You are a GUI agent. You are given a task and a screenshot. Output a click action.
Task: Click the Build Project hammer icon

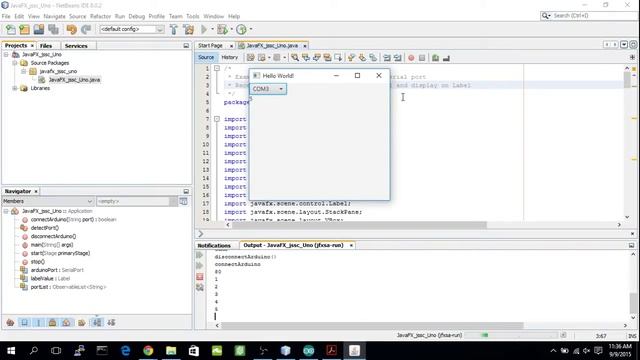click(x=174, y=29)
